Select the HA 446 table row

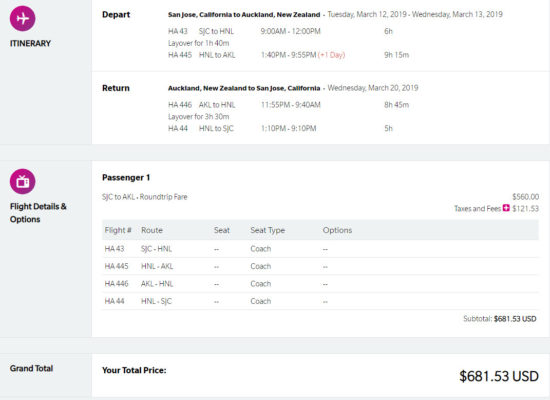click(x=320, y=284)
